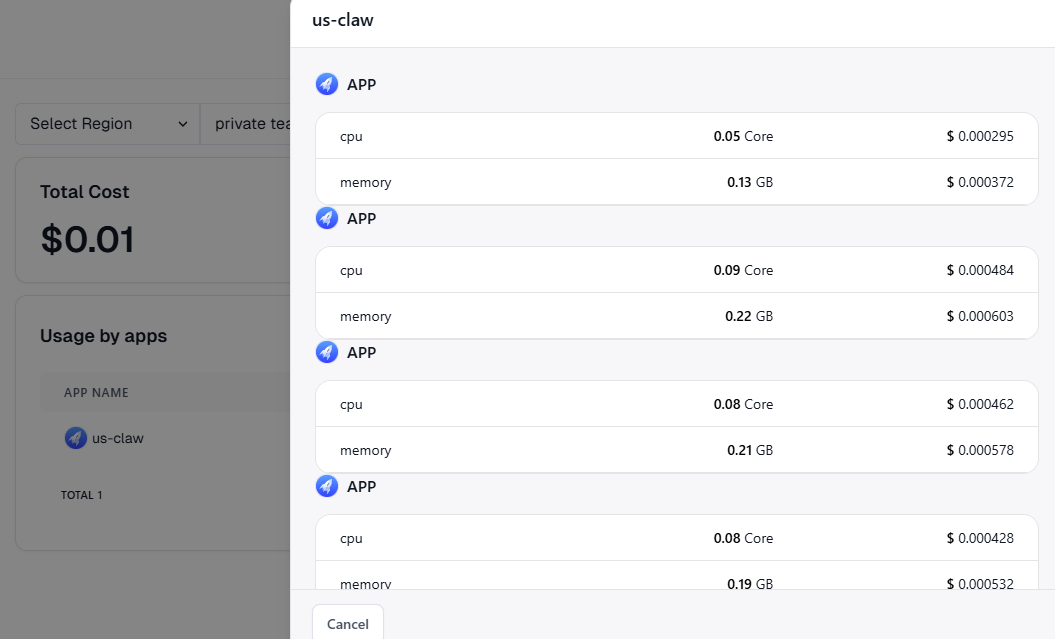The height and width of the screenshot is (639, 1055).
Task: Click the APP rocket icon above the $0.000428 cpu row
Action: (327, 486)
